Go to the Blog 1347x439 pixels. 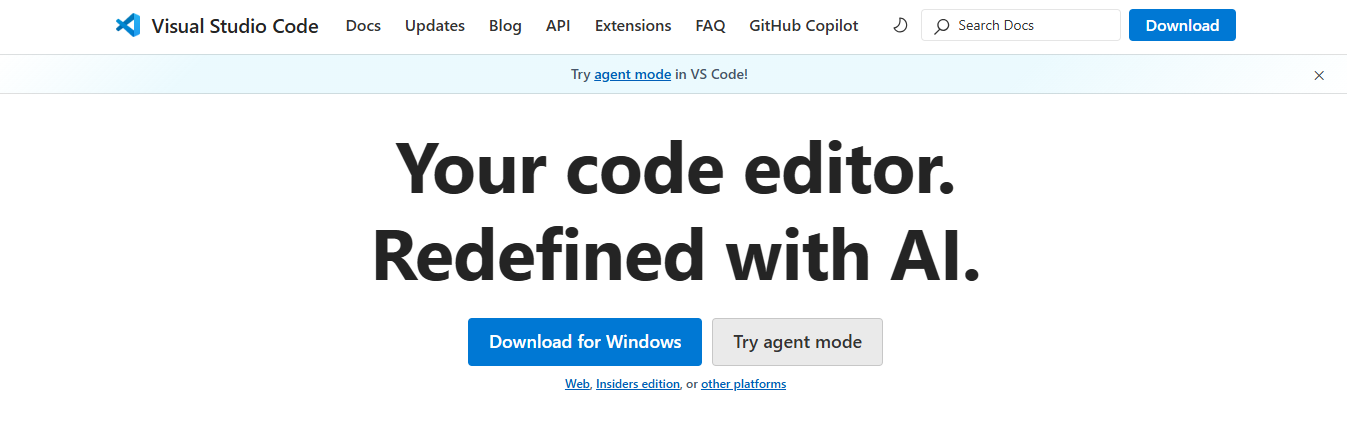505,26
